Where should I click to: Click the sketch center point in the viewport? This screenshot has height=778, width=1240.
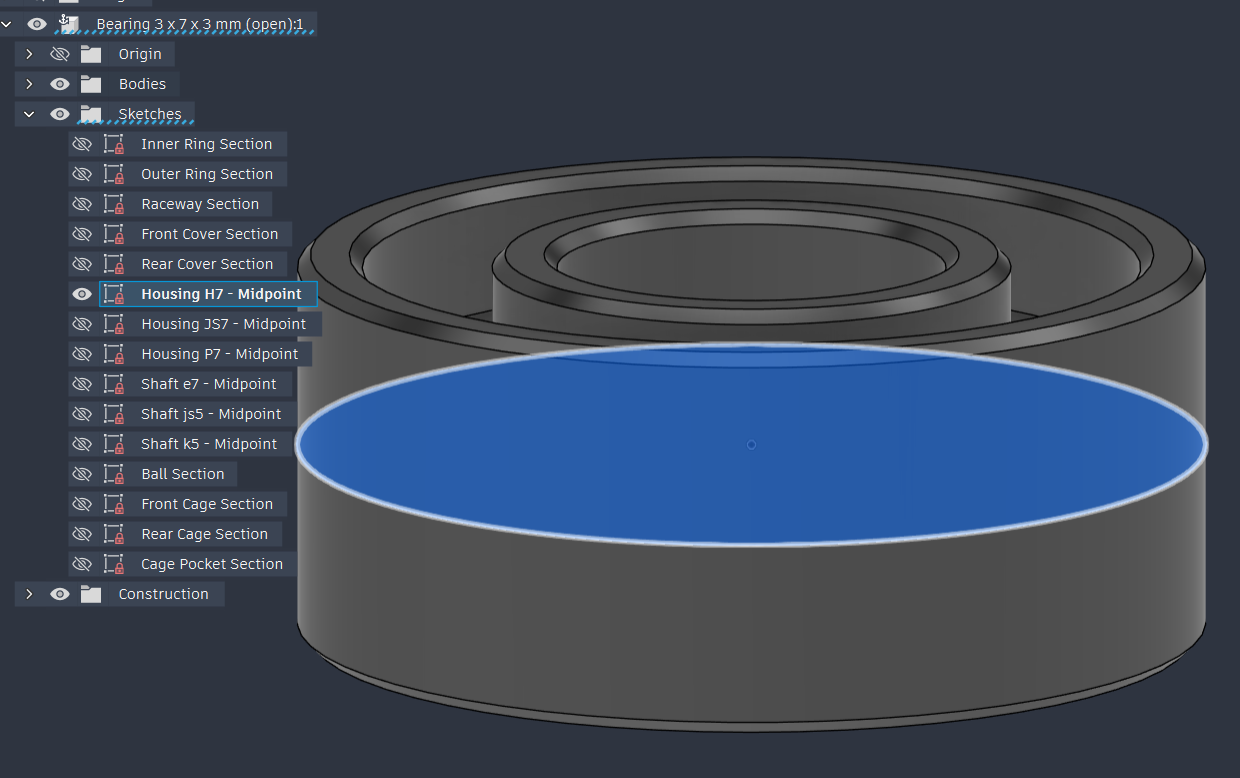click(x=751, y=445)
